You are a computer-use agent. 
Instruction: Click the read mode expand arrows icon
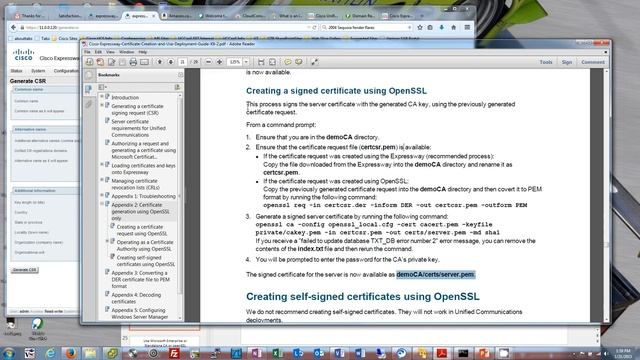pyautogui.click(x=314, y=62)
